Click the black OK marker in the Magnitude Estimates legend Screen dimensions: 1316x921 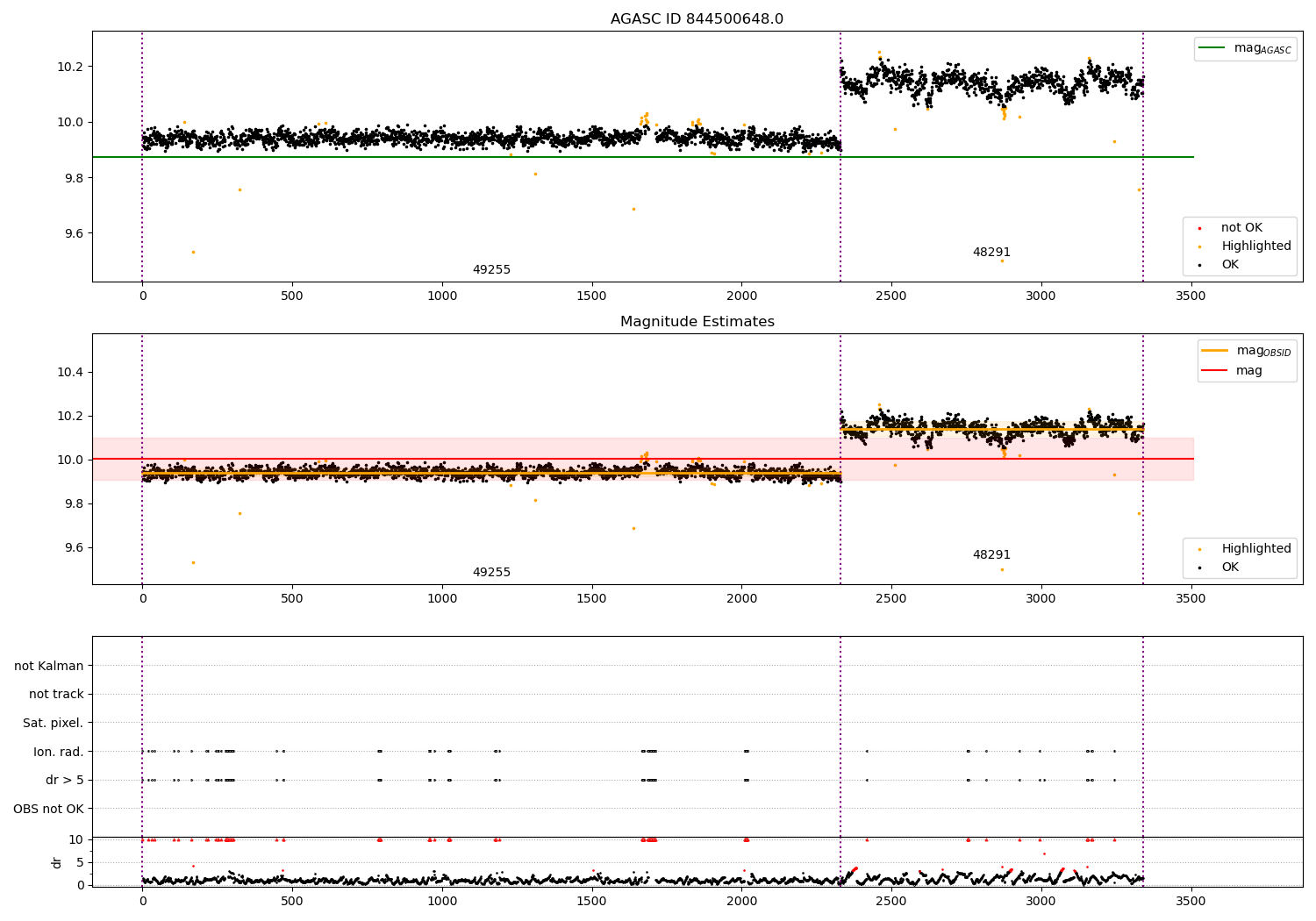(x=1200, y=568)
